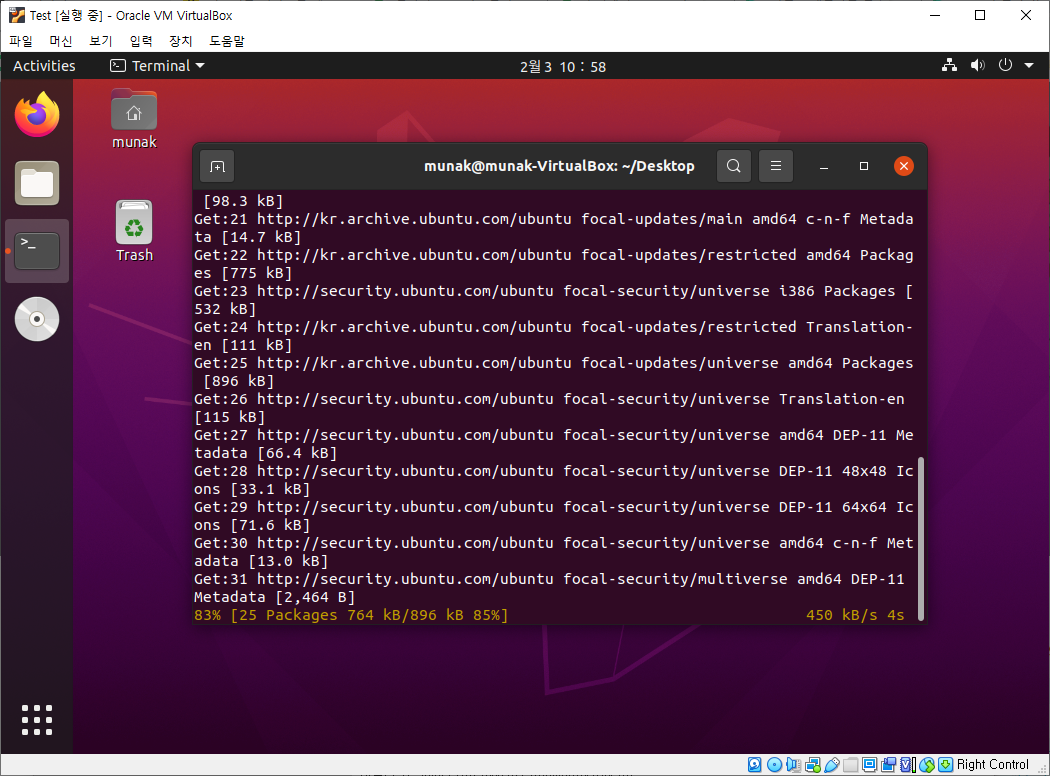Show applications grid in the dock

click(x=37, y=720)
